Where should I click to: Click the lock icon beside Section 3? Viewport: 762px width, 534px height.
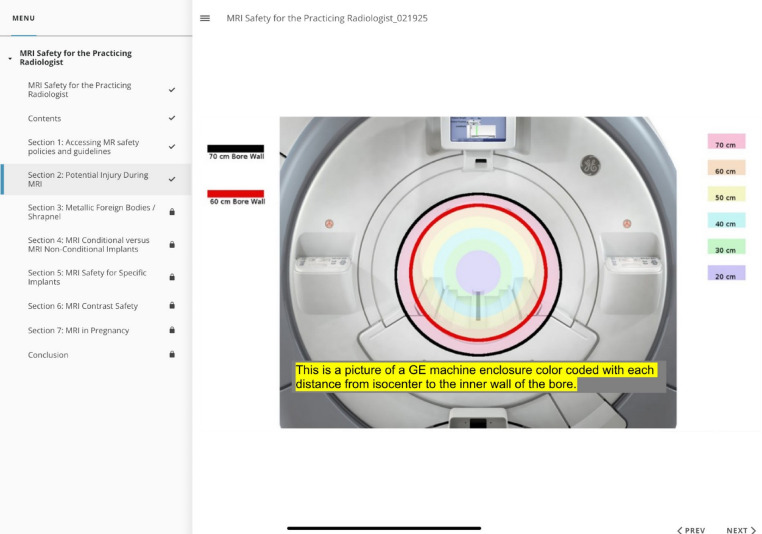pyautogui.click(x=172, y=212)
